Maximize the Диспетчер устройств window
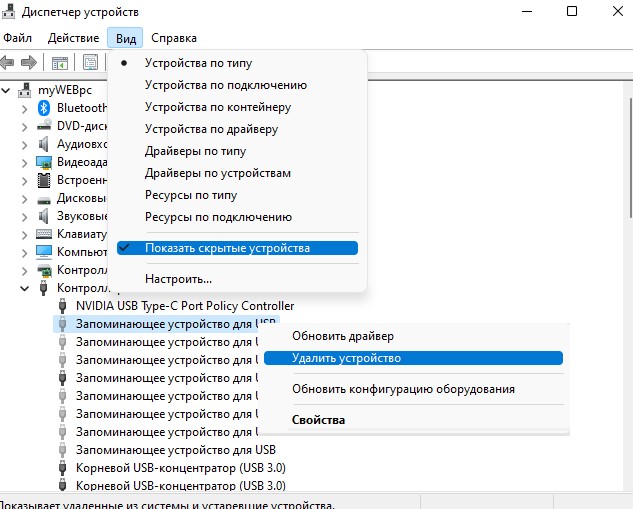Image resolution: width=633 pixels, height=509 pixels. pos(572,11)
